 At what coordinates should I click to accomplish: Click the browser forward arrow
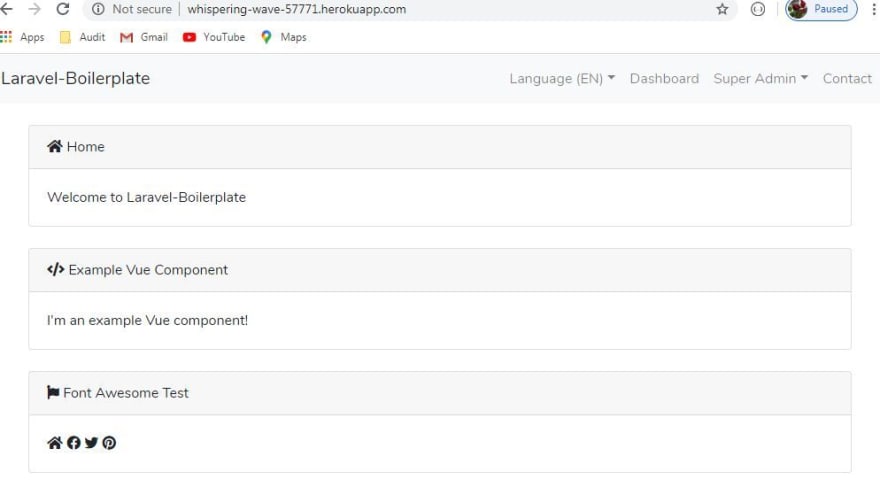click(34, 9)
